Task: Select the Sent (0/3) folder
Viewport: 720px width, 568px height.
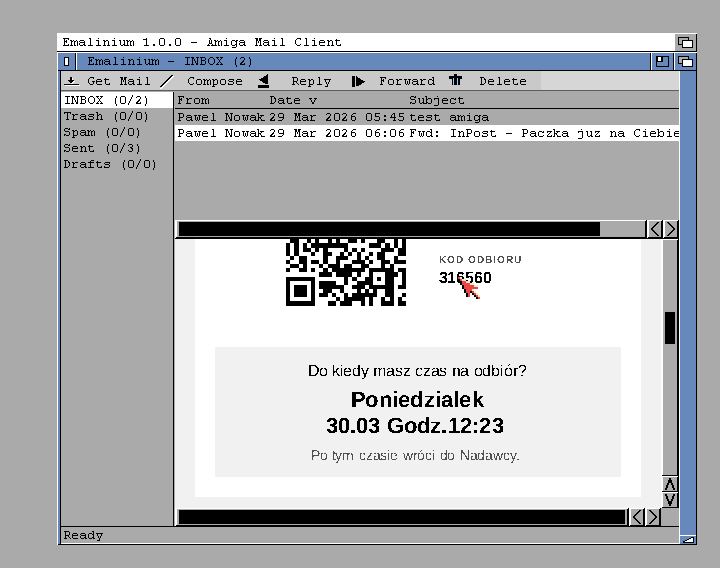Action: pyautogui.click(x=117, y=148)
